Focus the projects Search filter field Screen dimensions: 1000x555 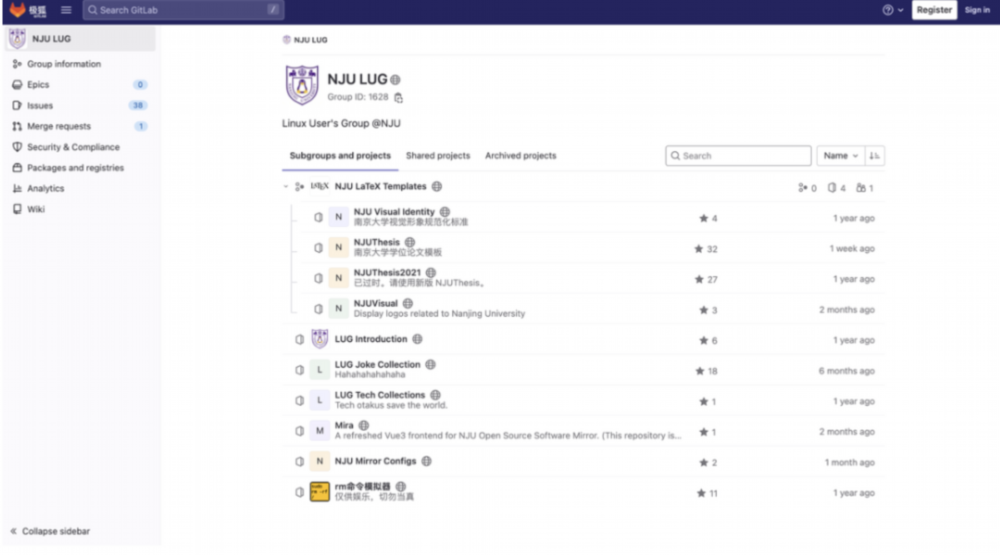(738, 156)
